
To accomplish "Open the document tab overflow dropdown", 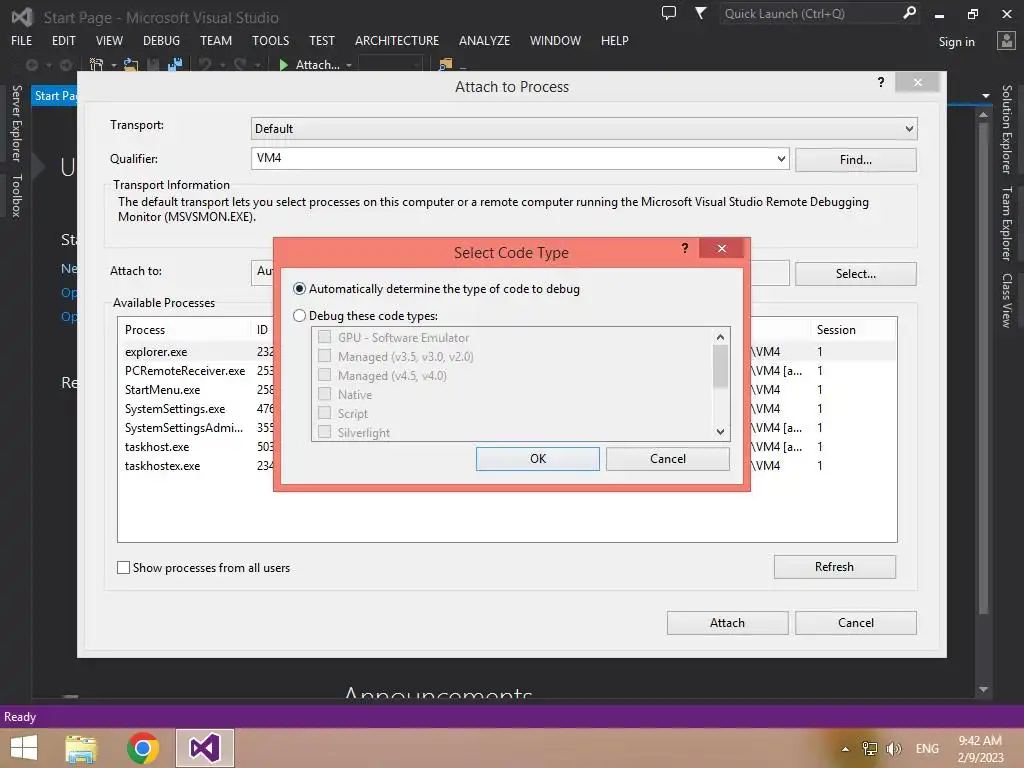I will click(985, 96).
